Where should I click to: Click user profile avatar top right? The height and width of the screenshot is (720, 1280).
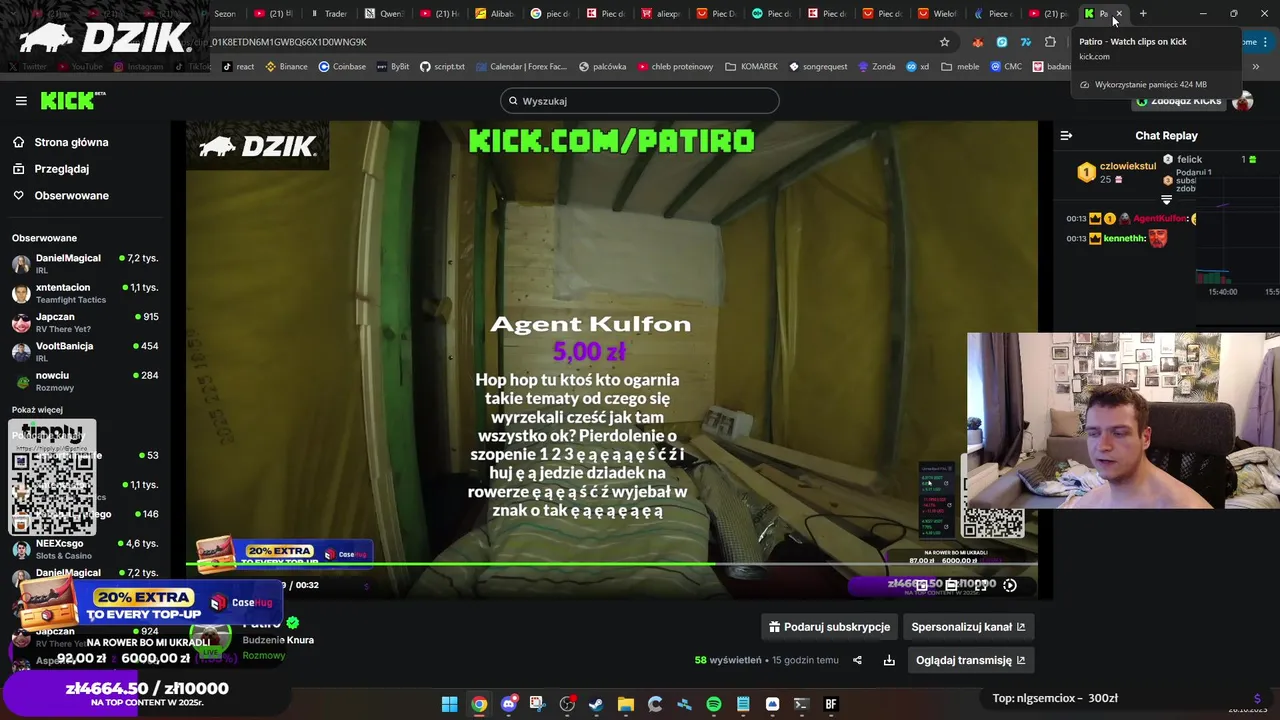(x=1243, y=101)
